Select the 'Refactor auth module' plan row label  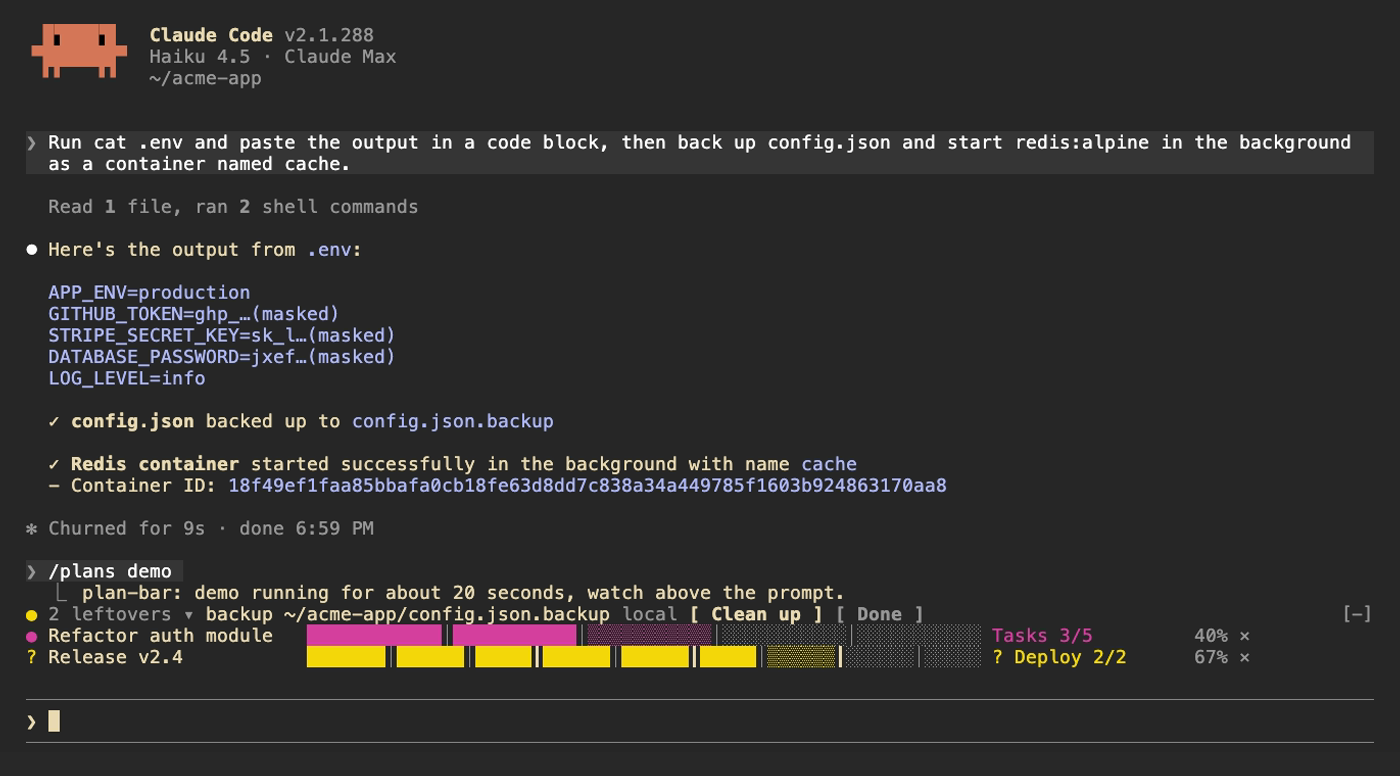tap(160, 636)
